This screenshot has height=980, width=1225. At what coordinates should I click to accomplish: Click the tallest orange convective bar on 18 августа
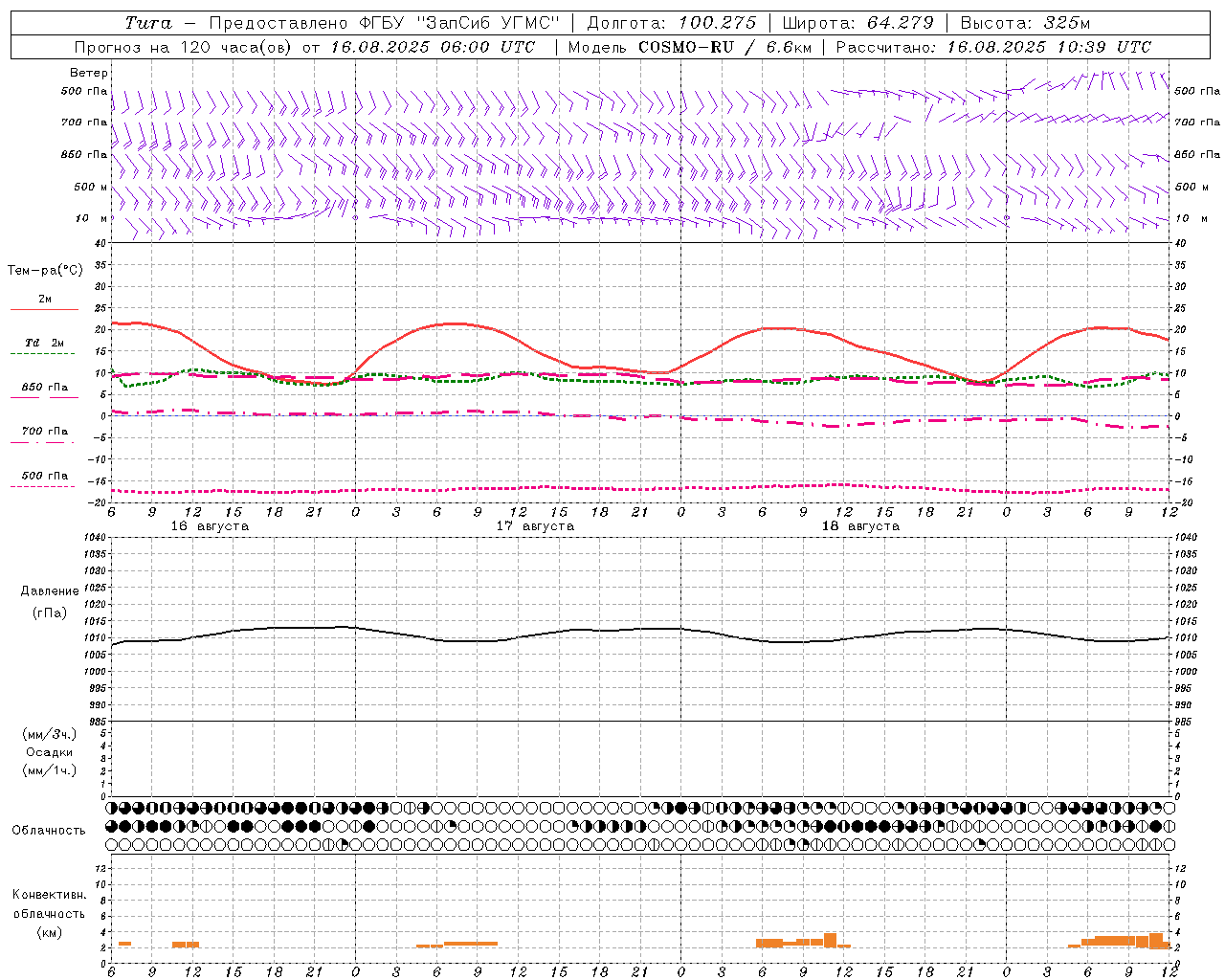[830, 940]
